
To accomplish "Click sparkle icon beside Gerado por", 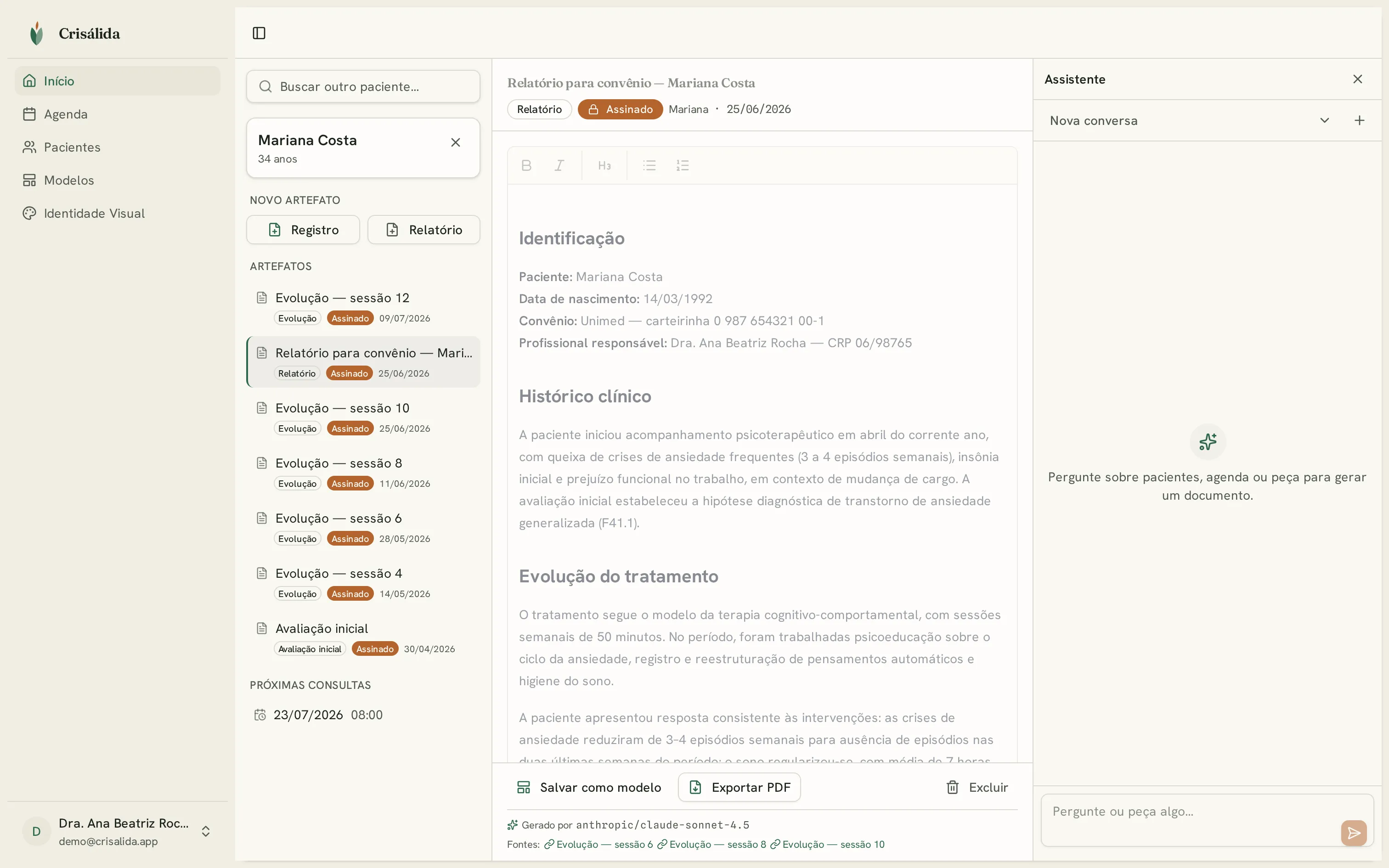I will 513,825.
